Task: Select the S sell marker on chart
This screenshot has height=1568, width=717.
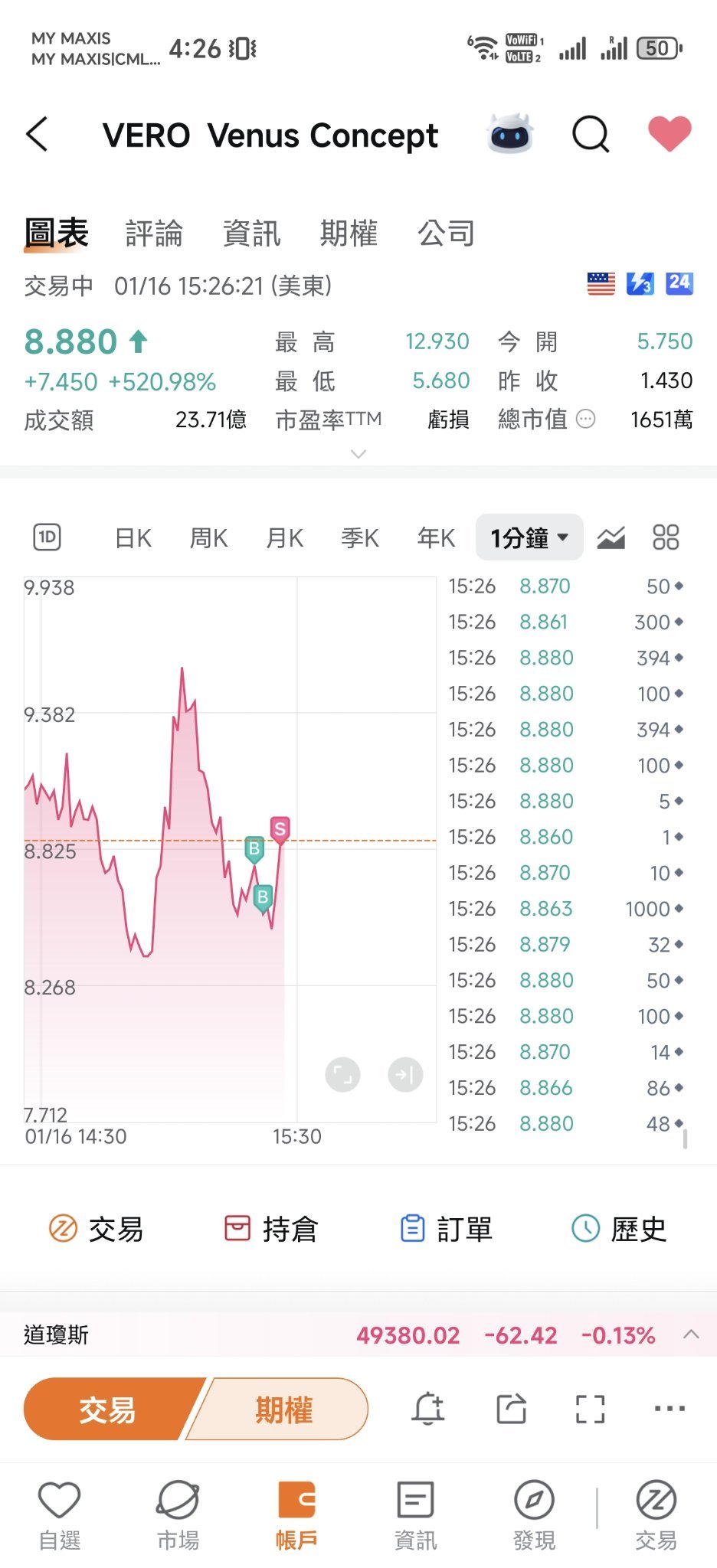Action: tap(280, 828)
